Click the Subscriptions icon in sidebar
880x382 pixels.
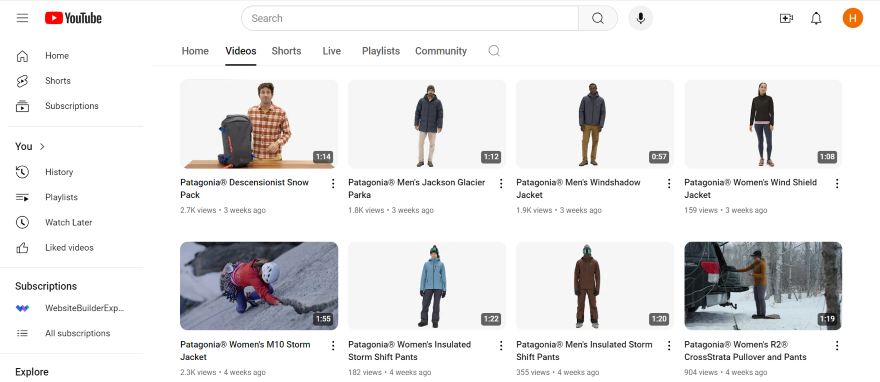(22, 106)
